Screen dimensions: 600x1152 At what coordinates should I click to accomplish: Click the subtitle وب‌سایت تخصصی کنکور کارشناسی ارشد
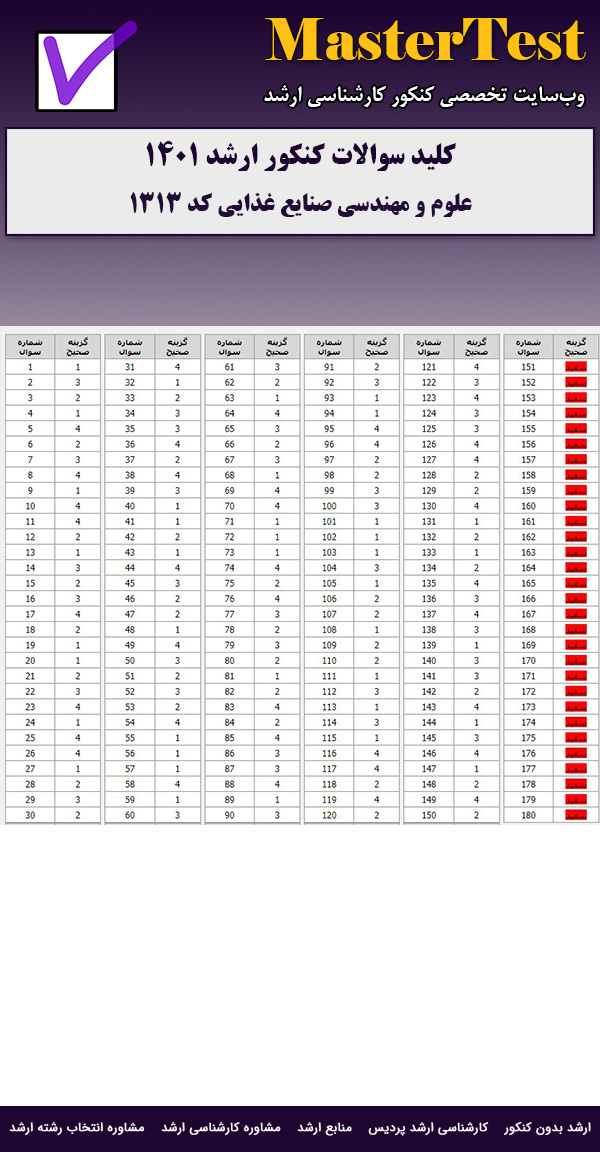pyautogui.click(x=424, y=96)
